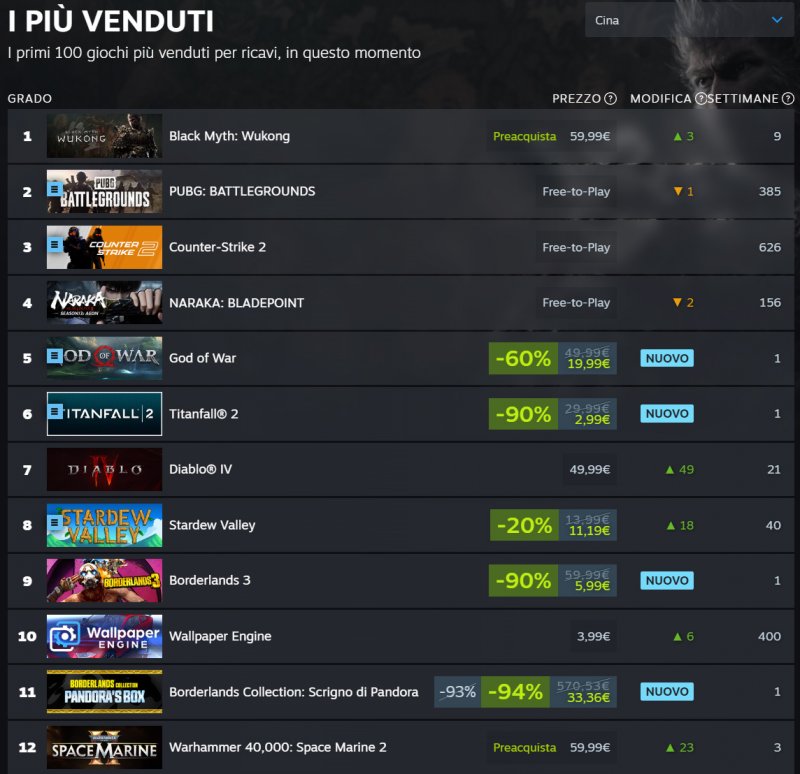Click wishlist badge icon on PUBG thumbnail
800x774 pixels.
54,189
